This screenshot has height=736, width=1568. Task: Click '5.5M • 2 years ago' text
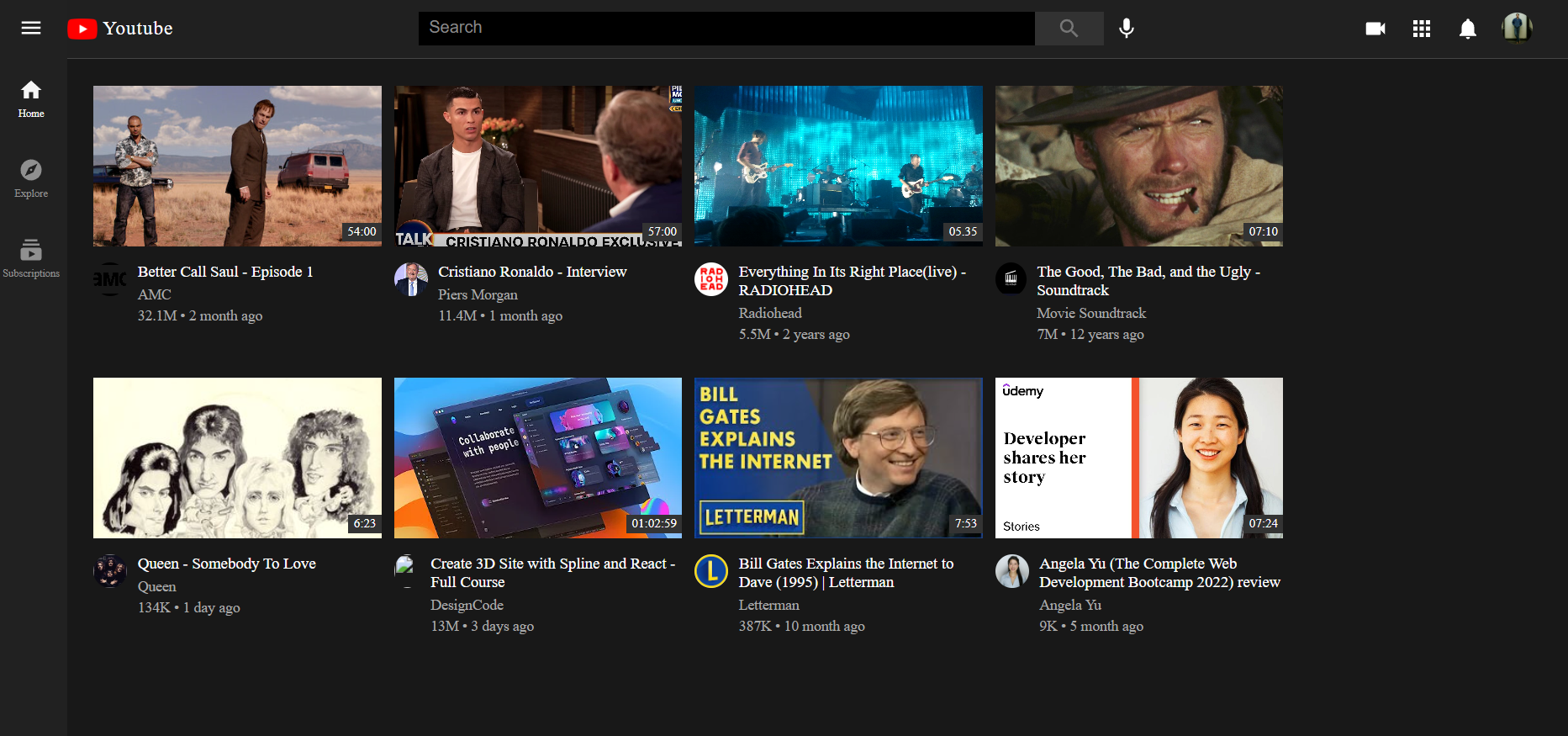pyautogui.click(x=795, y=334)
